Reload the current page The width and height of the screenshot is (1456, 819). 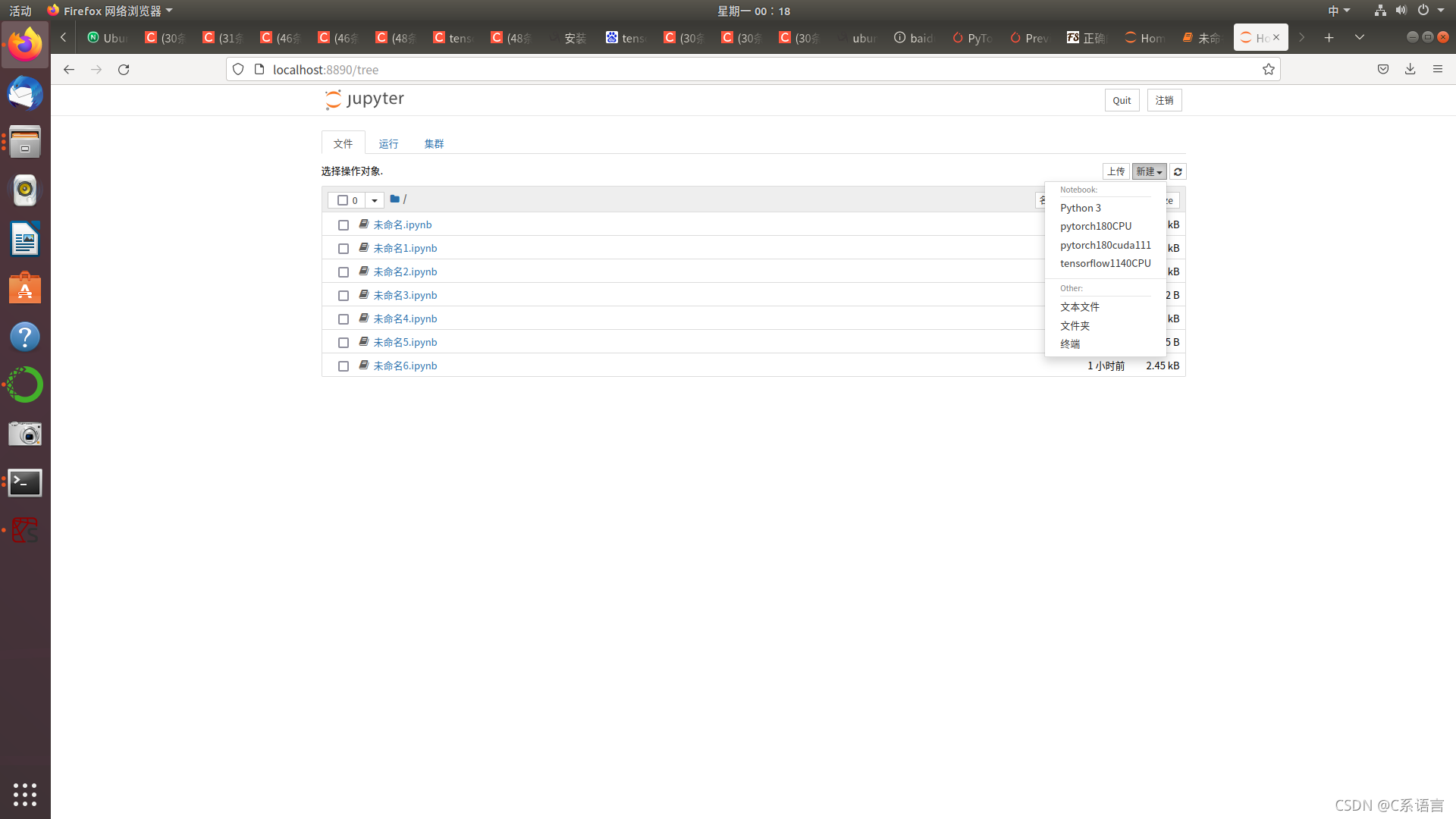124,70
